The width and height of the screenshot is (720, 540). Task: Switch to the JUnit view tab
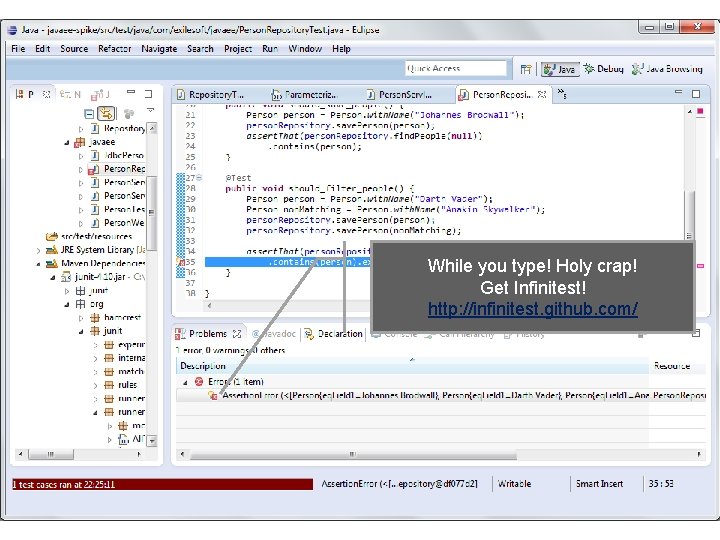click(x=101, y=95)
